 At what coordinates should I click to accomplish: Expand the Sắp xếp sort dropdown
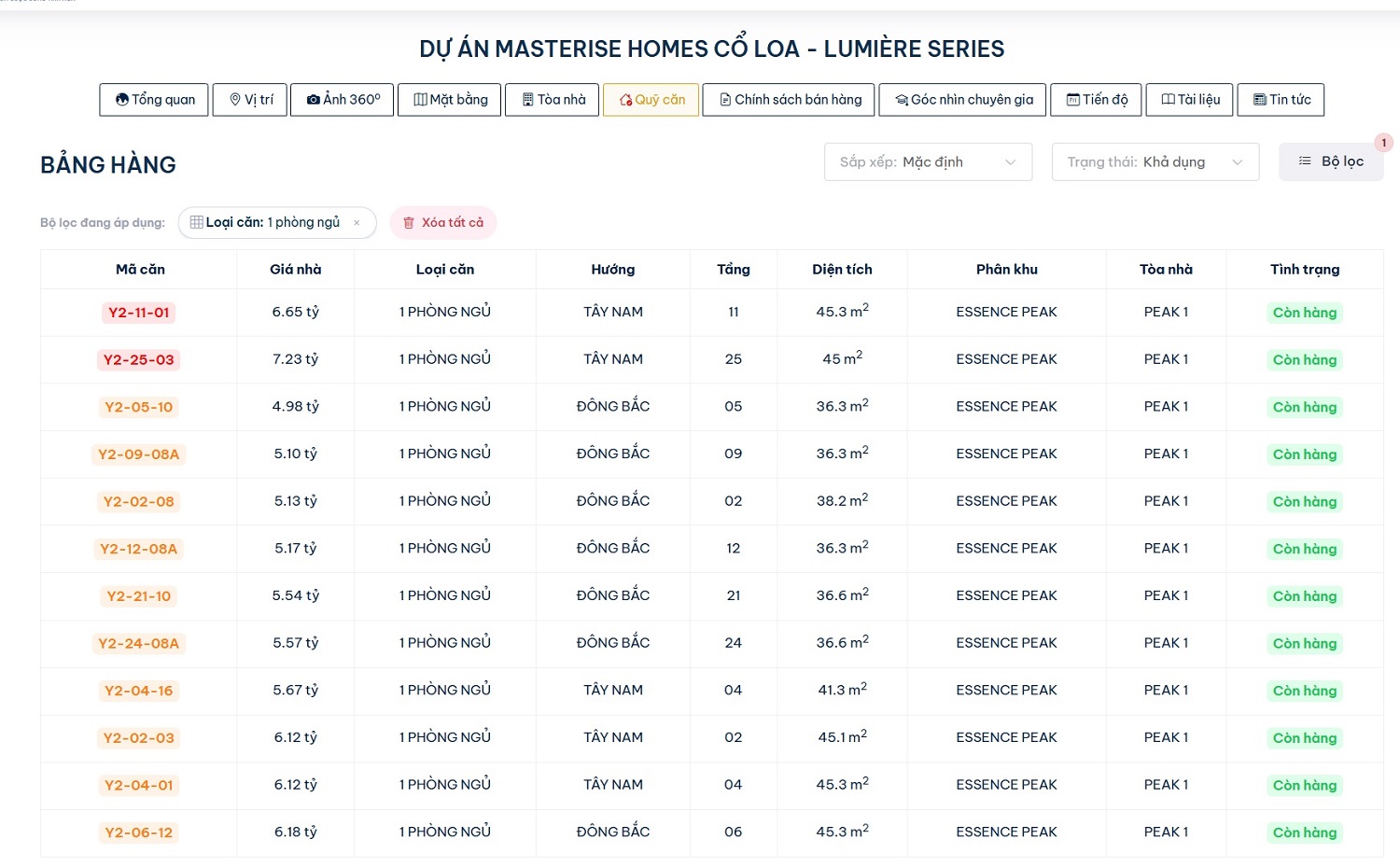tap(928, 162)
